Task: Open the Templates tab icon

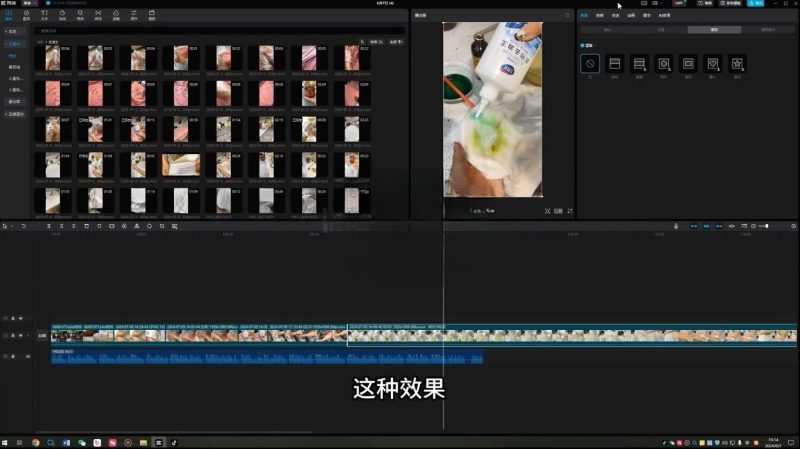Action: click(x=152, y=15)
